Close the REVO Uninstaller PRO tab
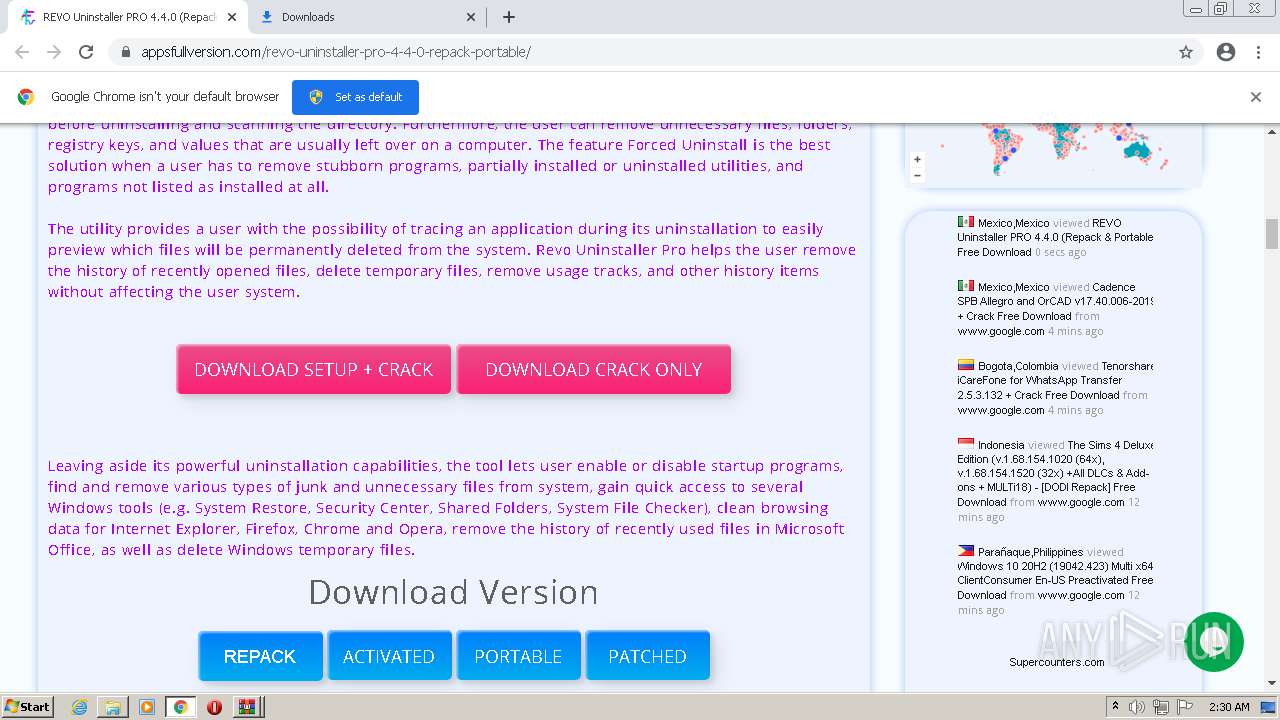 (x=232, y=17)
